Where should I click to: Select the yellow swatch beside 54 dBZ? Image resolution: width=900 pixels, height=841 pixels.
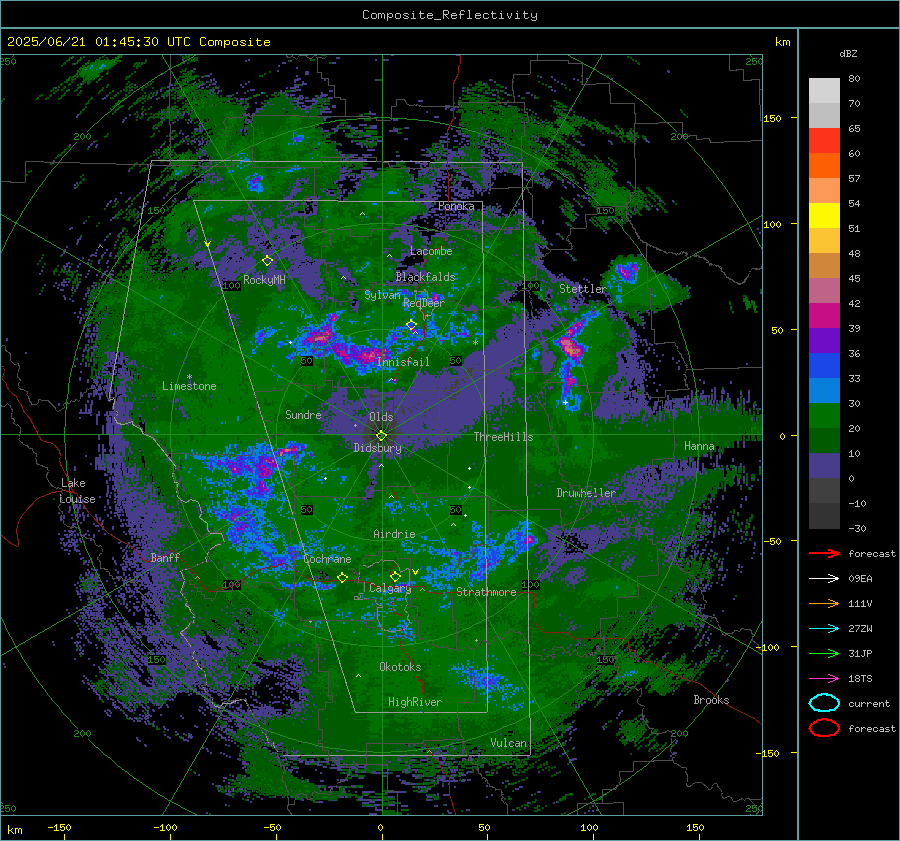(824, 215)
